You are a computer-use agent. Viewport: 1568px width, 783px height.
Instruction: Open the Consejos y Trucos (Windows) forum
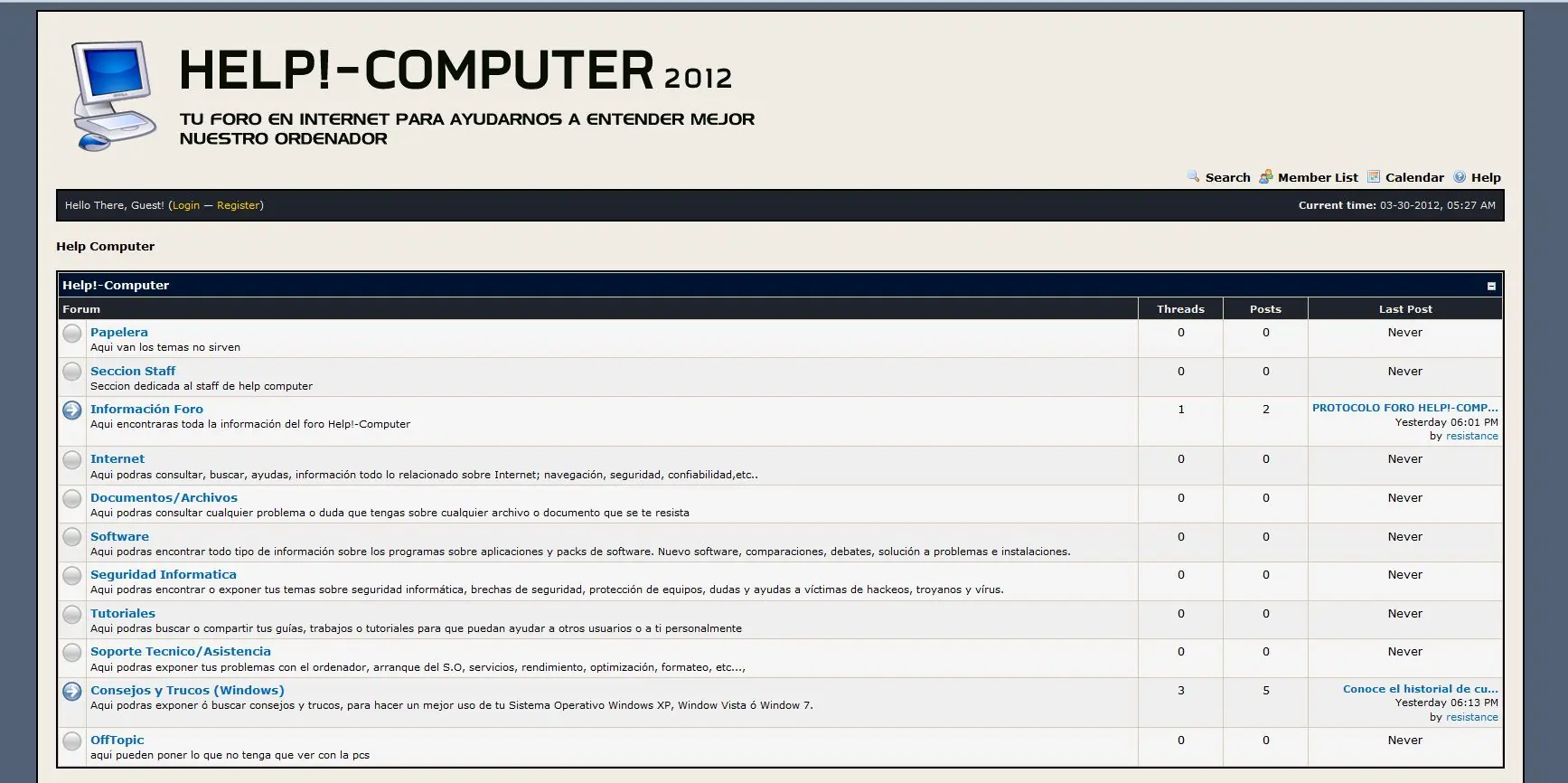pos(187,690)
